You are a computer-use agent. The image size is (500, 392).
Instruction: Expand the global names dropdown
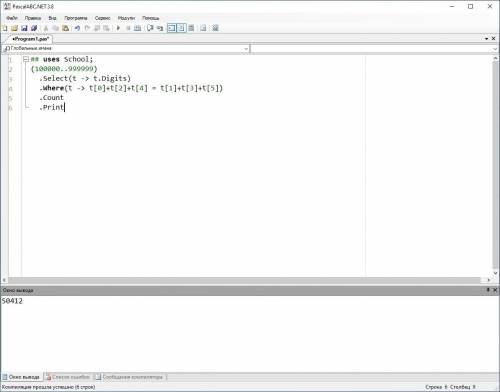click(x=246, y=49)
